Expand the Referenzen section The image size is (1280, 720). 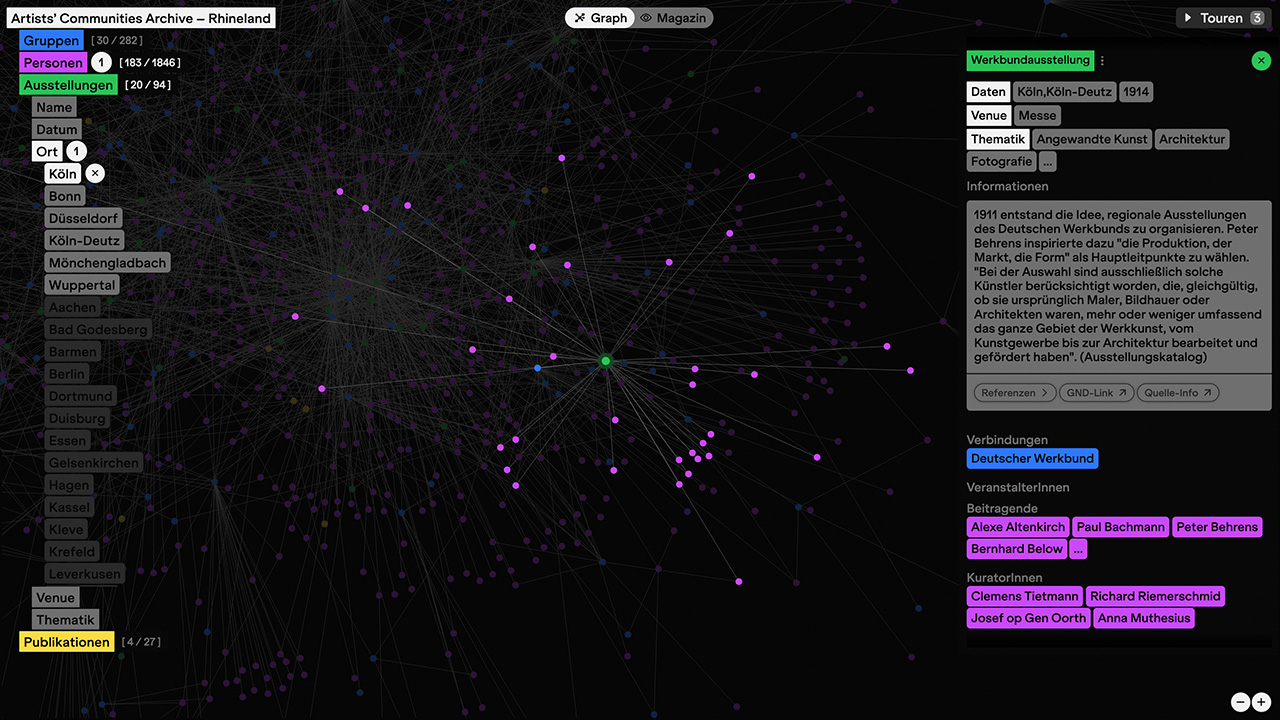(x=1014, y=393)
